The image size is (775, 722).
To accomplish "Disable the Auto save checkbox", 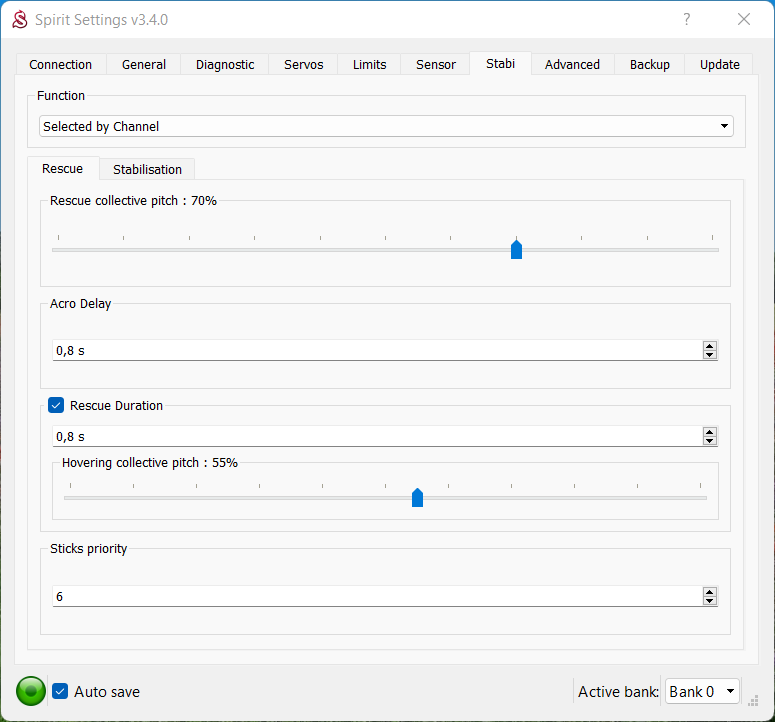I will point(60,691).
